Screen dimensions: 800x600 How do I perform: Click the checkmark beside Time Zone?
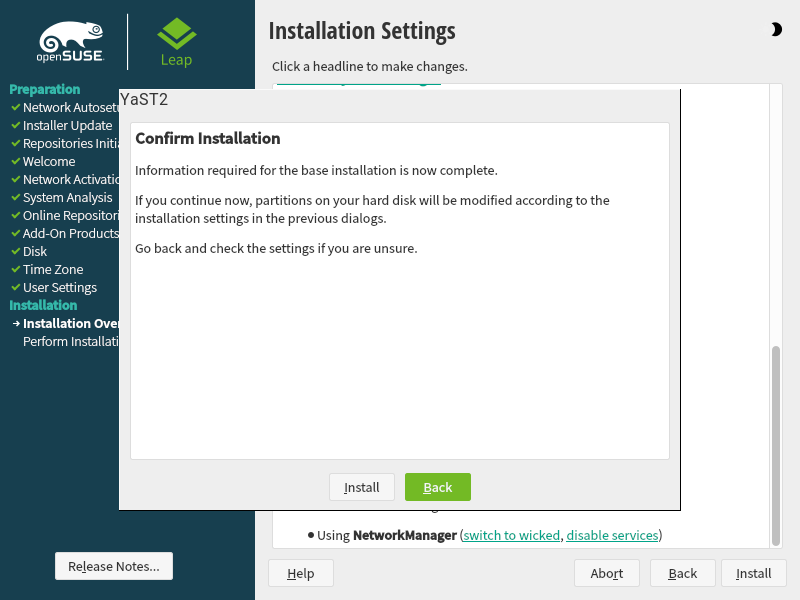pyautogui.click(x=15, y=269)
